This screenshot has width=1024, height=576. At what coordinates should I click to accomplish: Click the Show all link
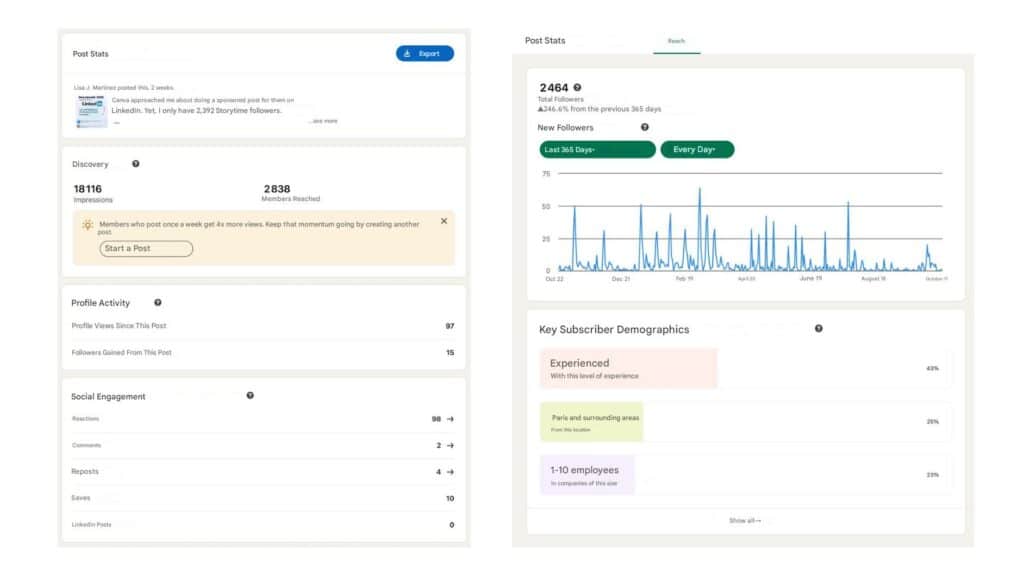click(745, 521)
